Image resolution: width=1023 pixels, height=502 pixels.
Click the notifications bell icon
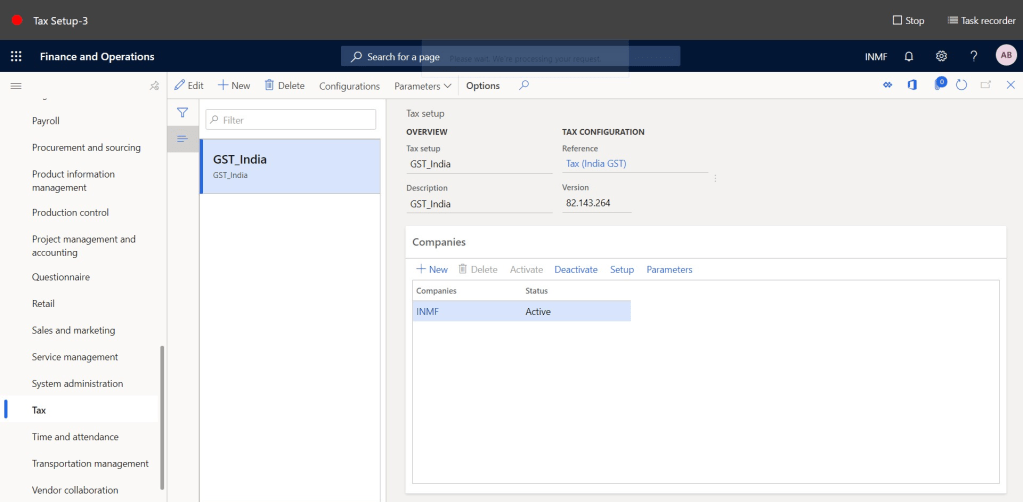909,57
